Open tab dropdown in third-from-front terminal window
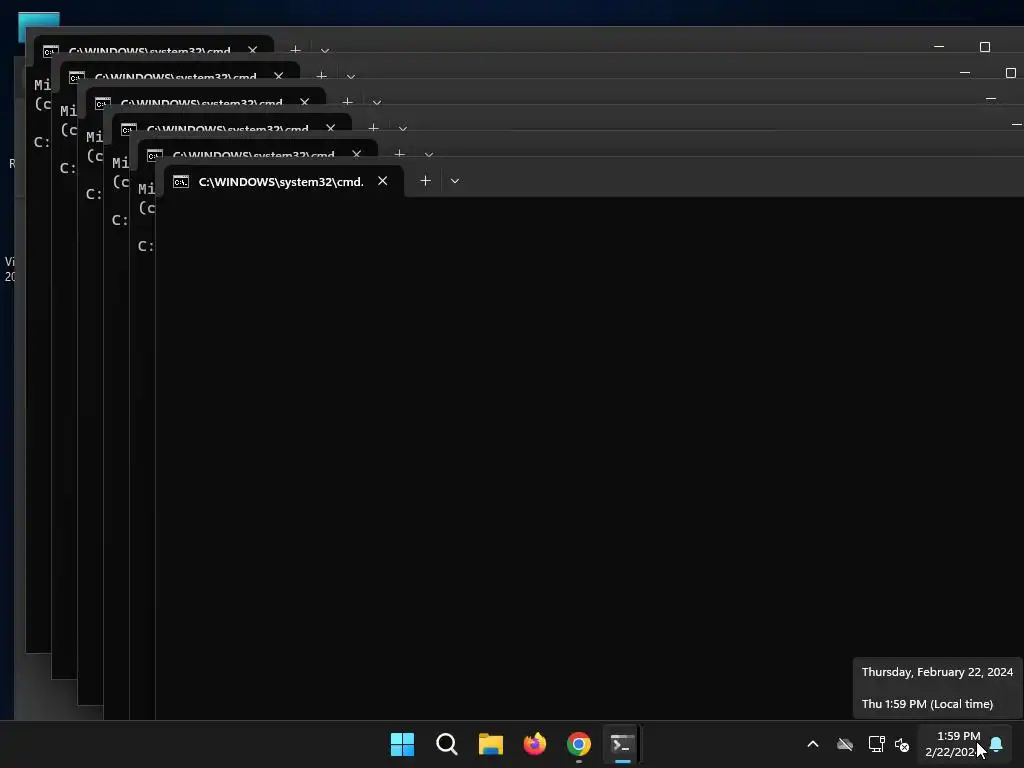Viewport: 1024px width, 768px height. 402,128
